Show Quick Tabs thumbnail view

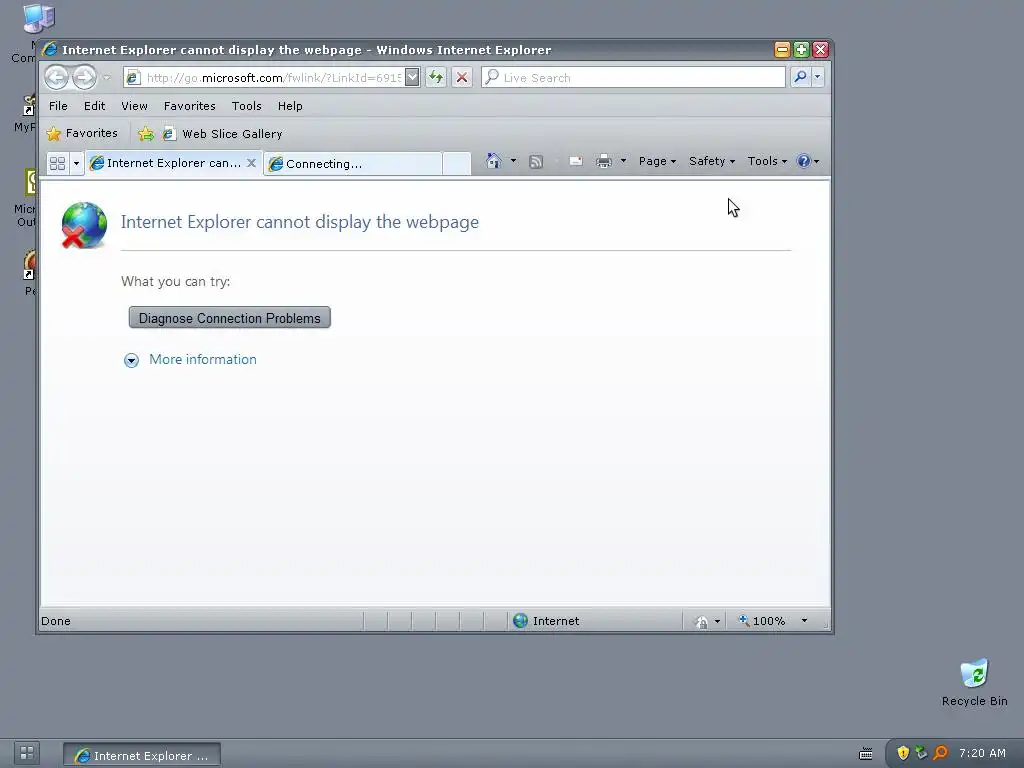(57, 163)
